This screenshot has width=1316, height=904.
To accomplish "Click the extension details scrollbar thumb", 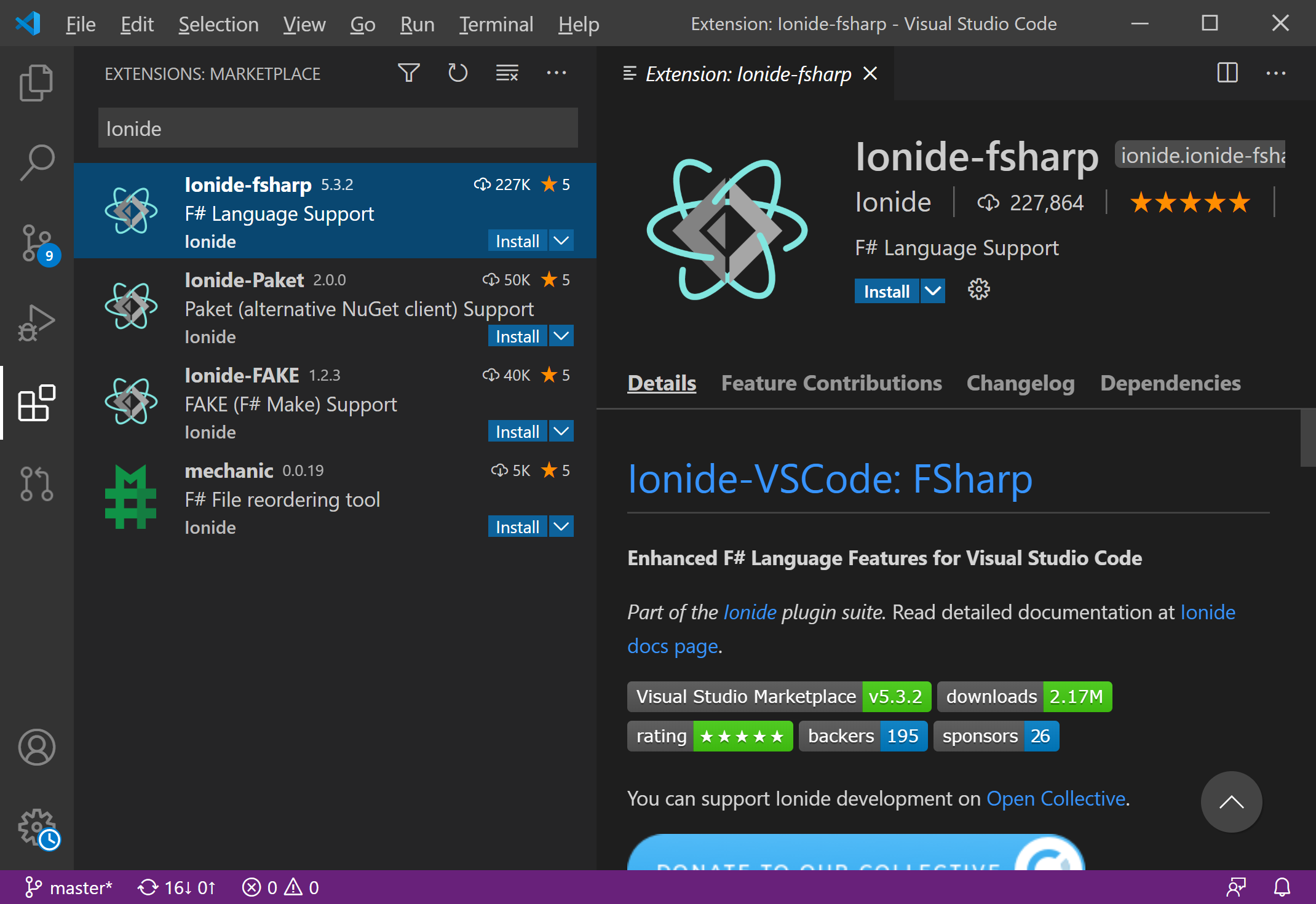I will 1307,438.
